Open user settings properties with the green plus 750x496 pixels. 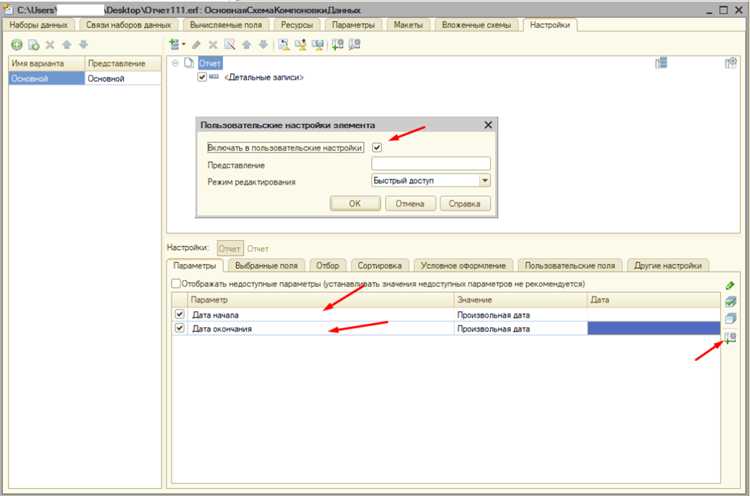(x=338, y=44)
